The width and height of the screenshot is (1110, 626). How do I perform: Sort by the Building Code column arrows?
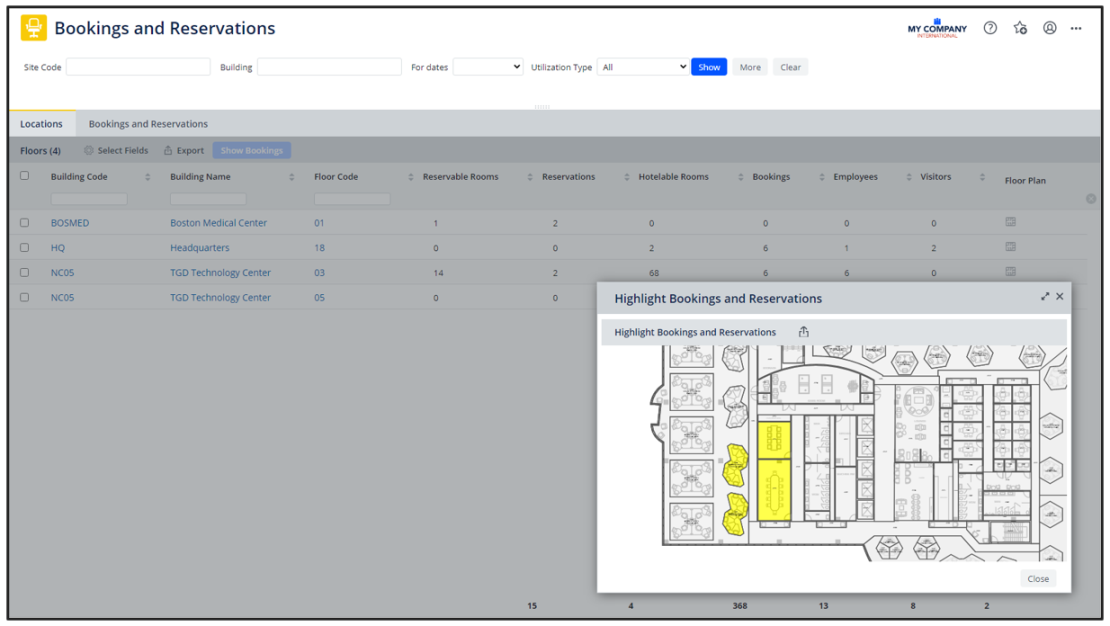coord(148,177)
